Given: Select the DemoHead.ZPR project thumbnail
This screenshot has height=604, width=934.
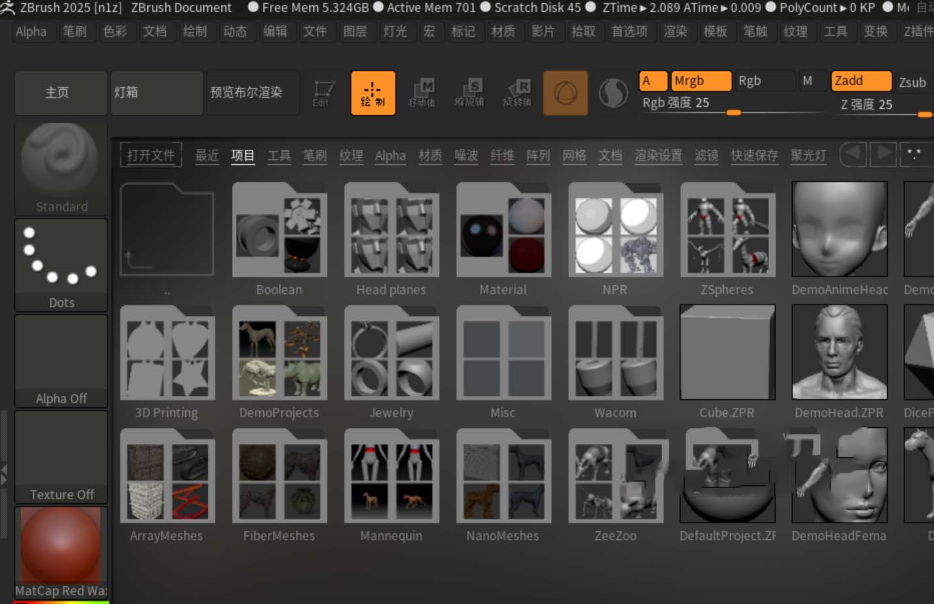Looking at the screenshot, I should 839,362.
